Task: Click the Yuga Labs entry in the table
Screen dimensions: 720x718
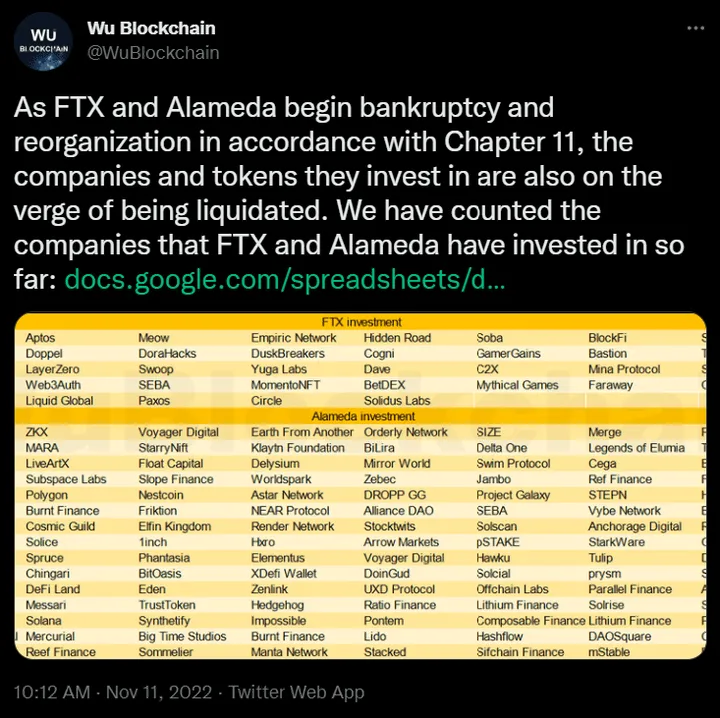Action: click(278, 369)
